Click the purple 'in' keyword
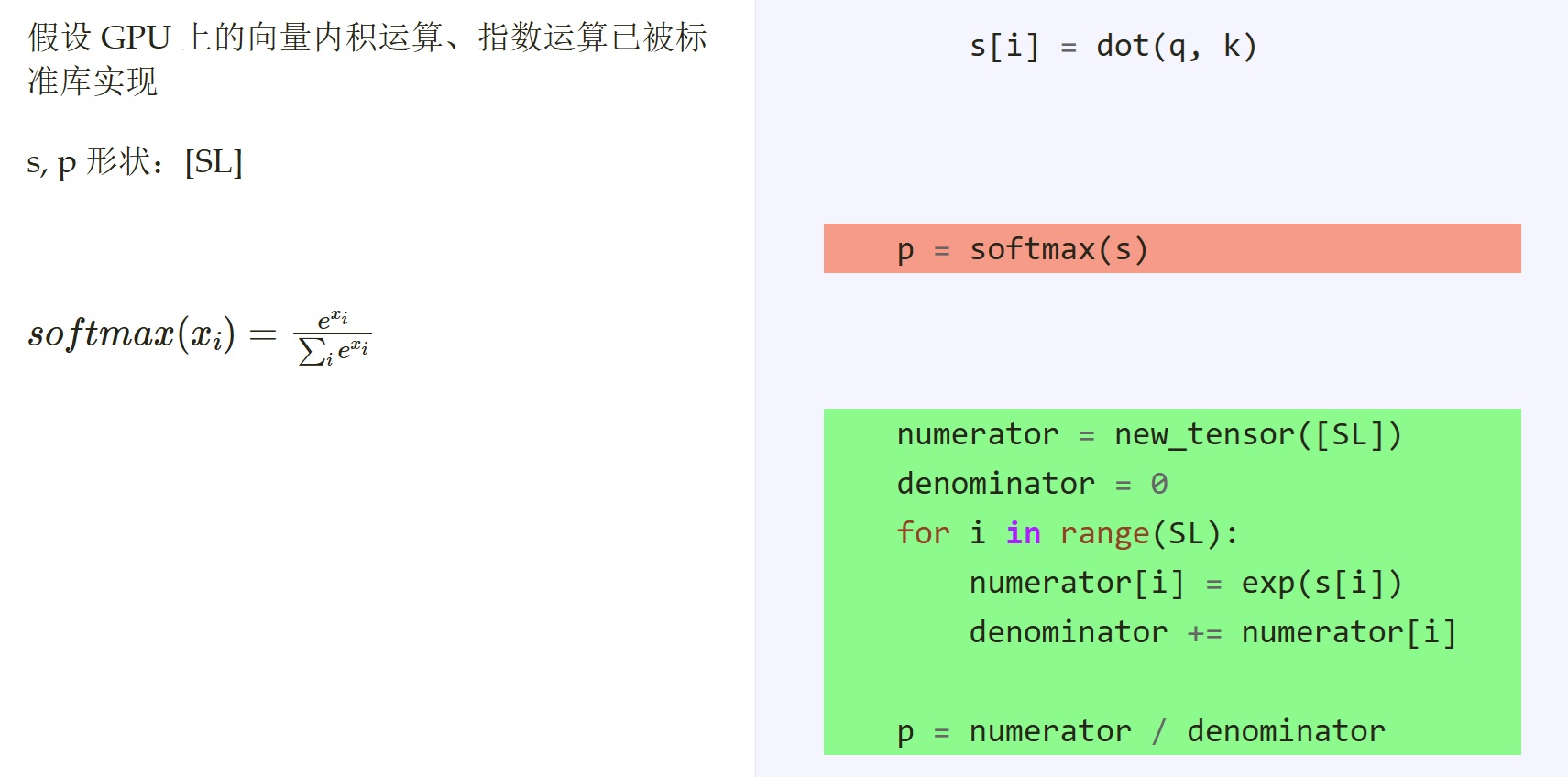 [x=1024, y=533]
